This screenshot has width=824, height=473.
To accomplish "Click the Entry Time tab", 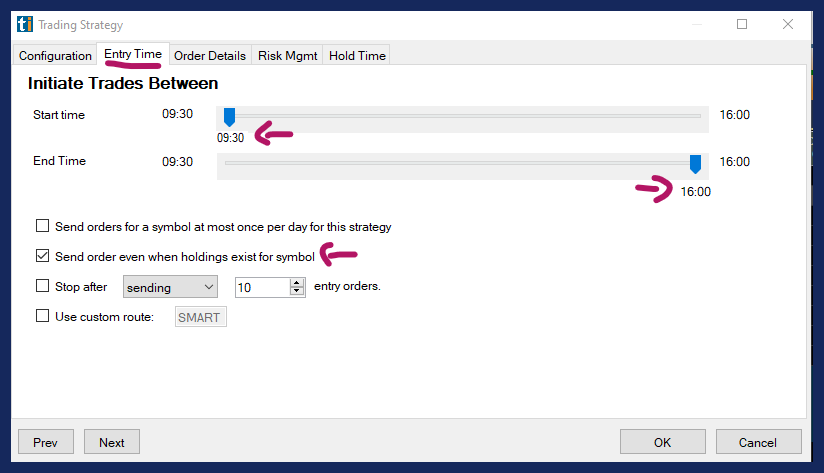I will pos(133,54).
